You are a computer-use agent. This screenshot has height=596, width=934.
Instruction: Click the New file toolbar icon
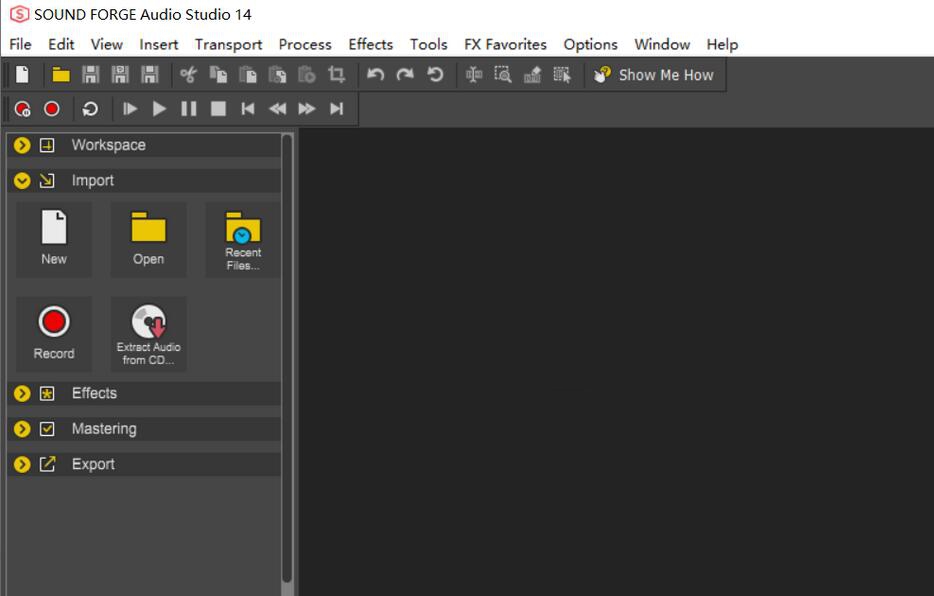tap(22, 74)
